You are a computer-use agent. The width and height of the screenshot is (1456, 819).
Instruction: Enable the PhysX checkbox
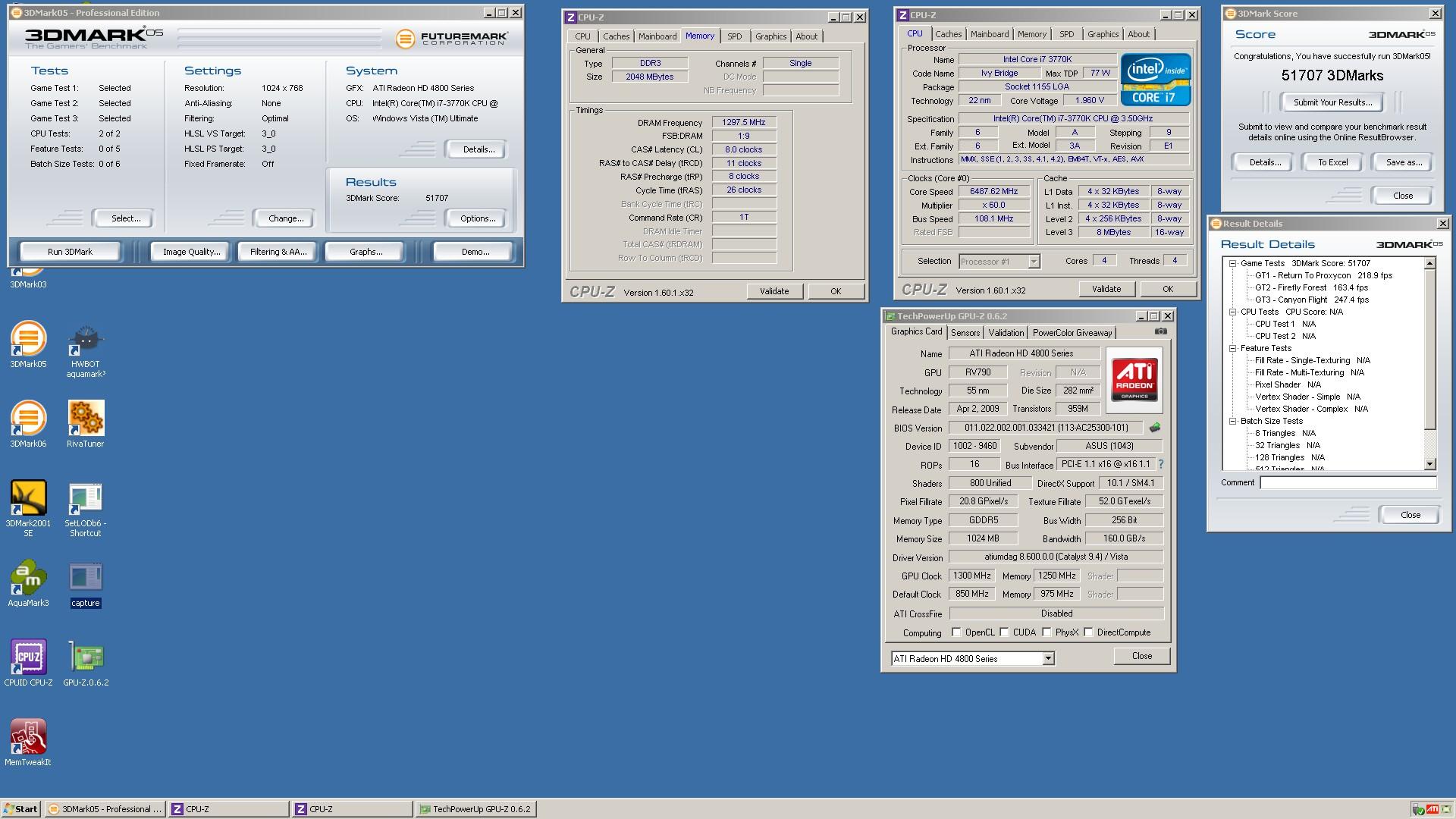pyautogui.click(x=1046, y=632)
